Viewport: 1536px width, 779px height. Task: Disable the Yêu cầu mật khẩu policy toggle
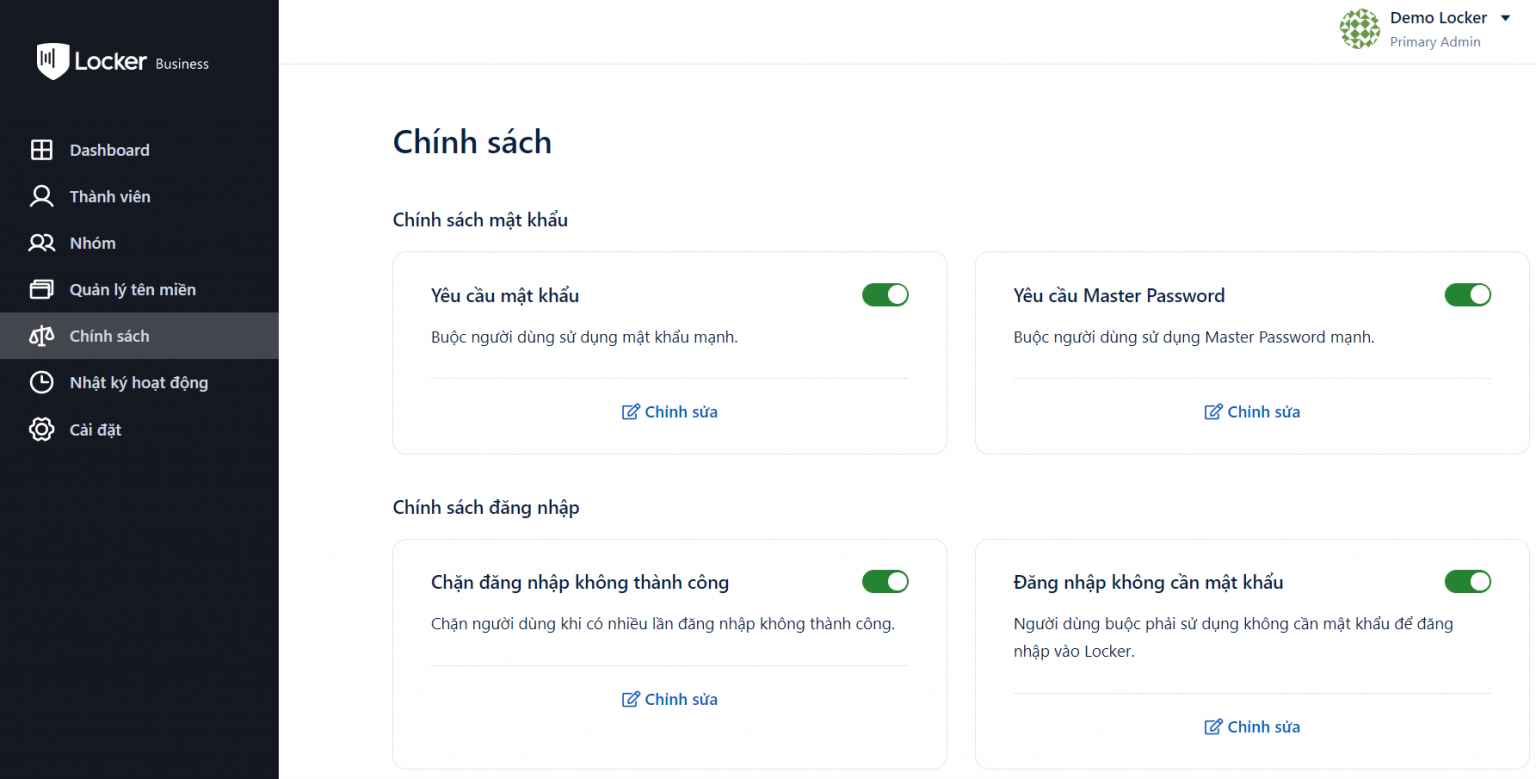coord(885,294)
